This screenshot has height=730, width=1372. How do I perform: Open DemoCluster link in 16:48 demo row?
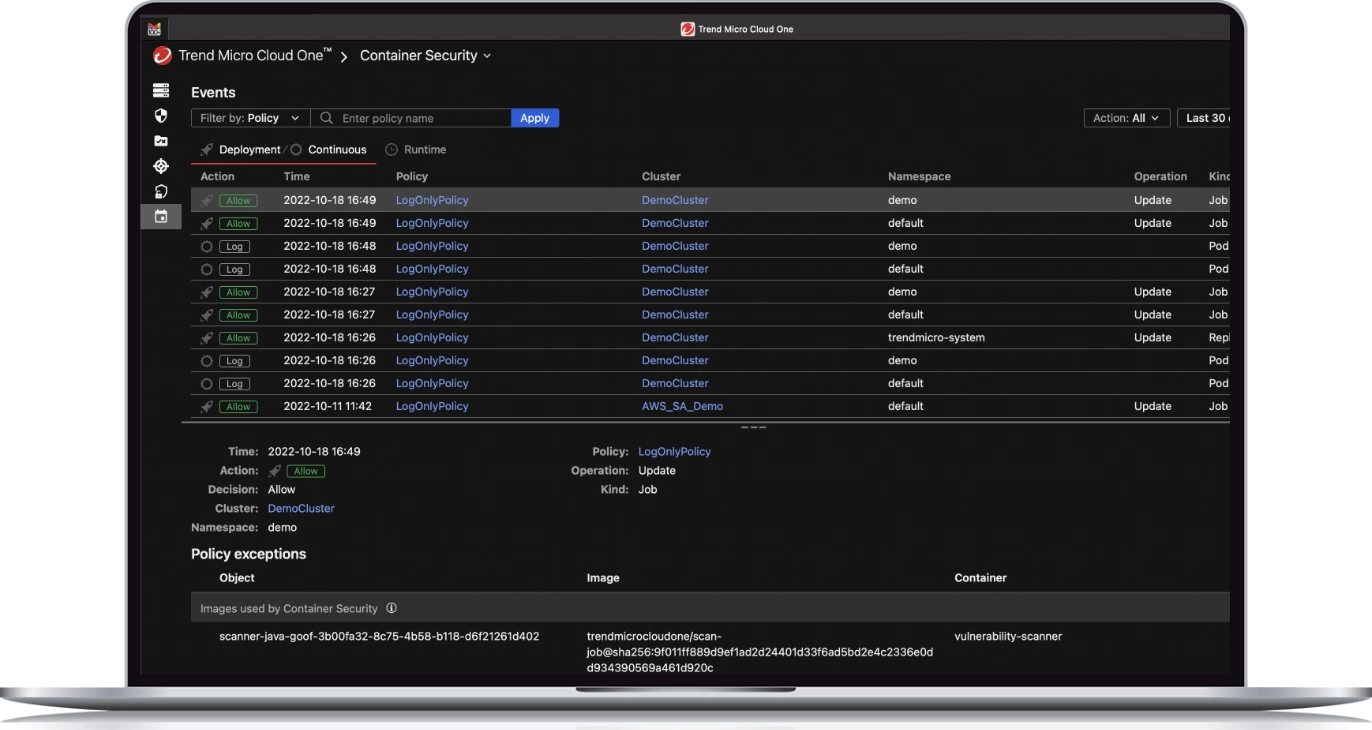point(675,246)
